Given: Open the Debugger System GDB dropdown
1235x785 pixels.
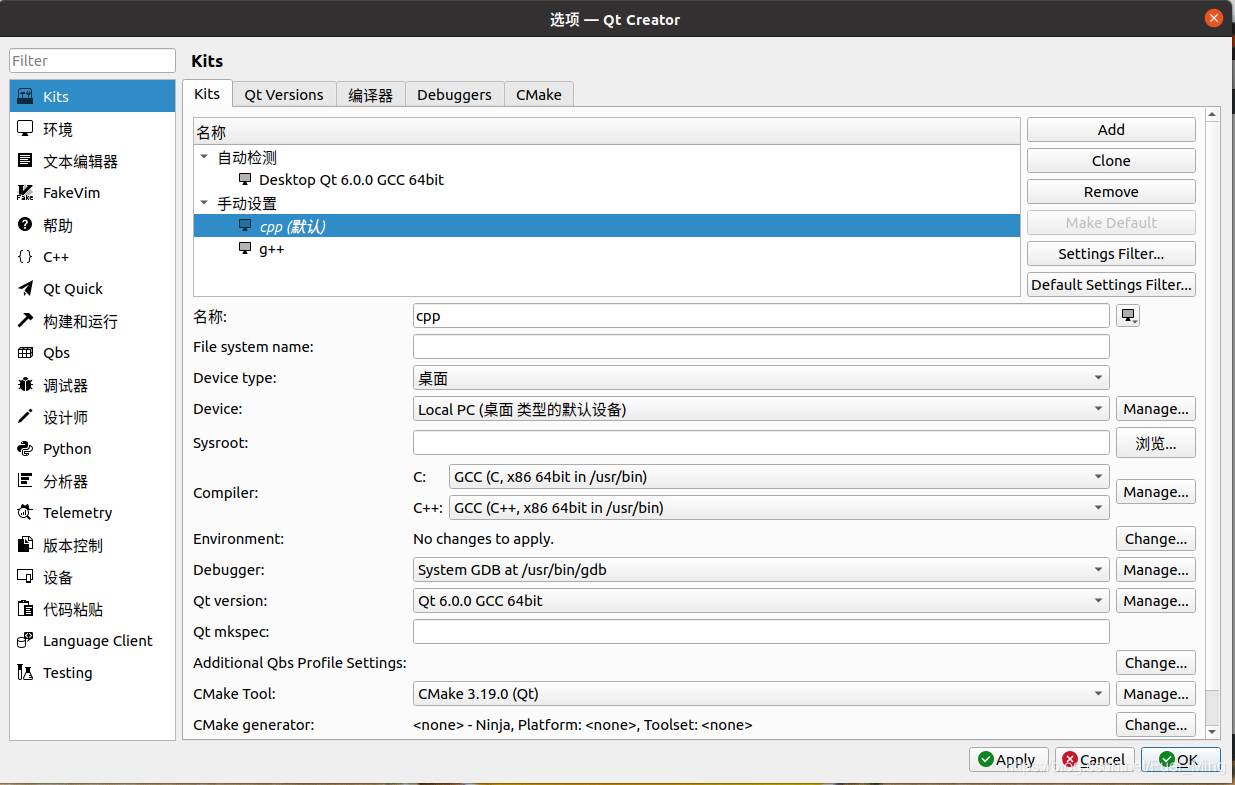Looking at the screenshot, I should coord(761,570).
